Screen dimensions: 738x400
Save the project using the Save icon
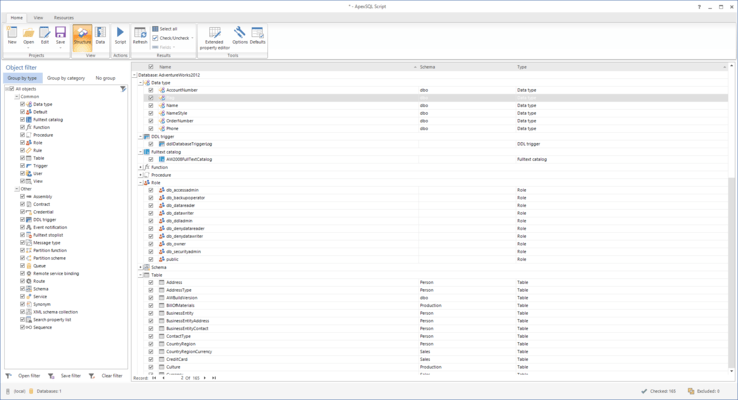click(60, 37)
